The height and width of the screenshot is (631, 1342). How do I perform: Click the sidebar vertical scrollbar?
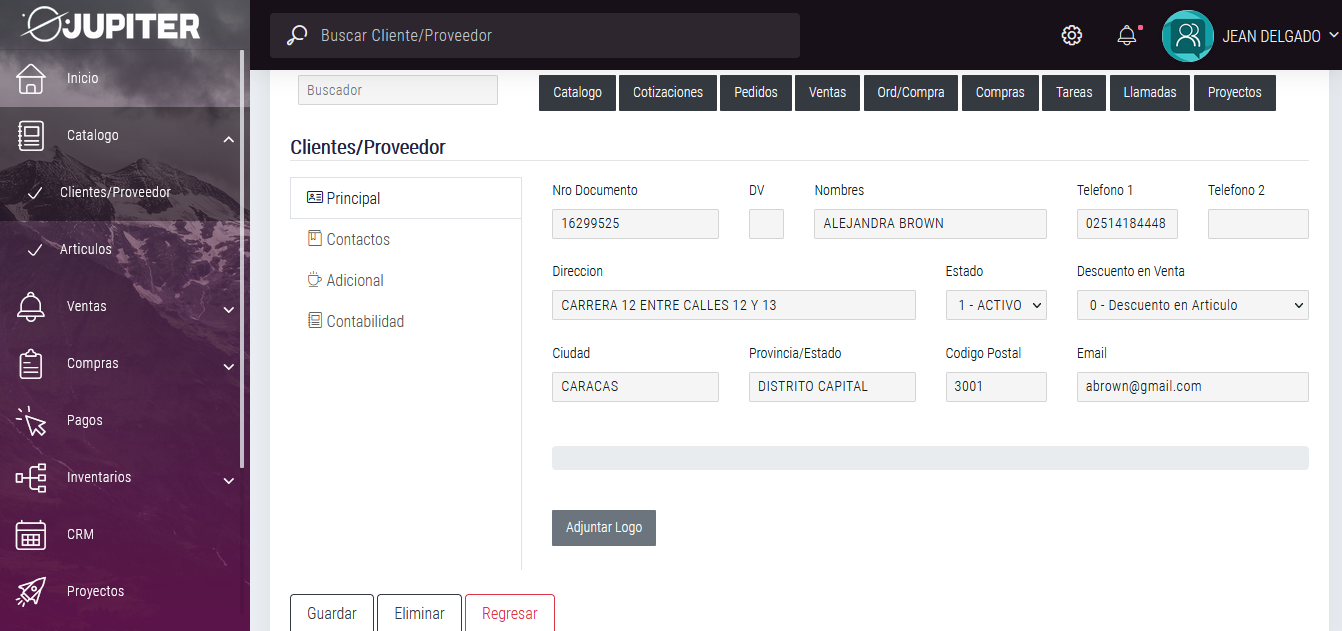coord(242,260)
